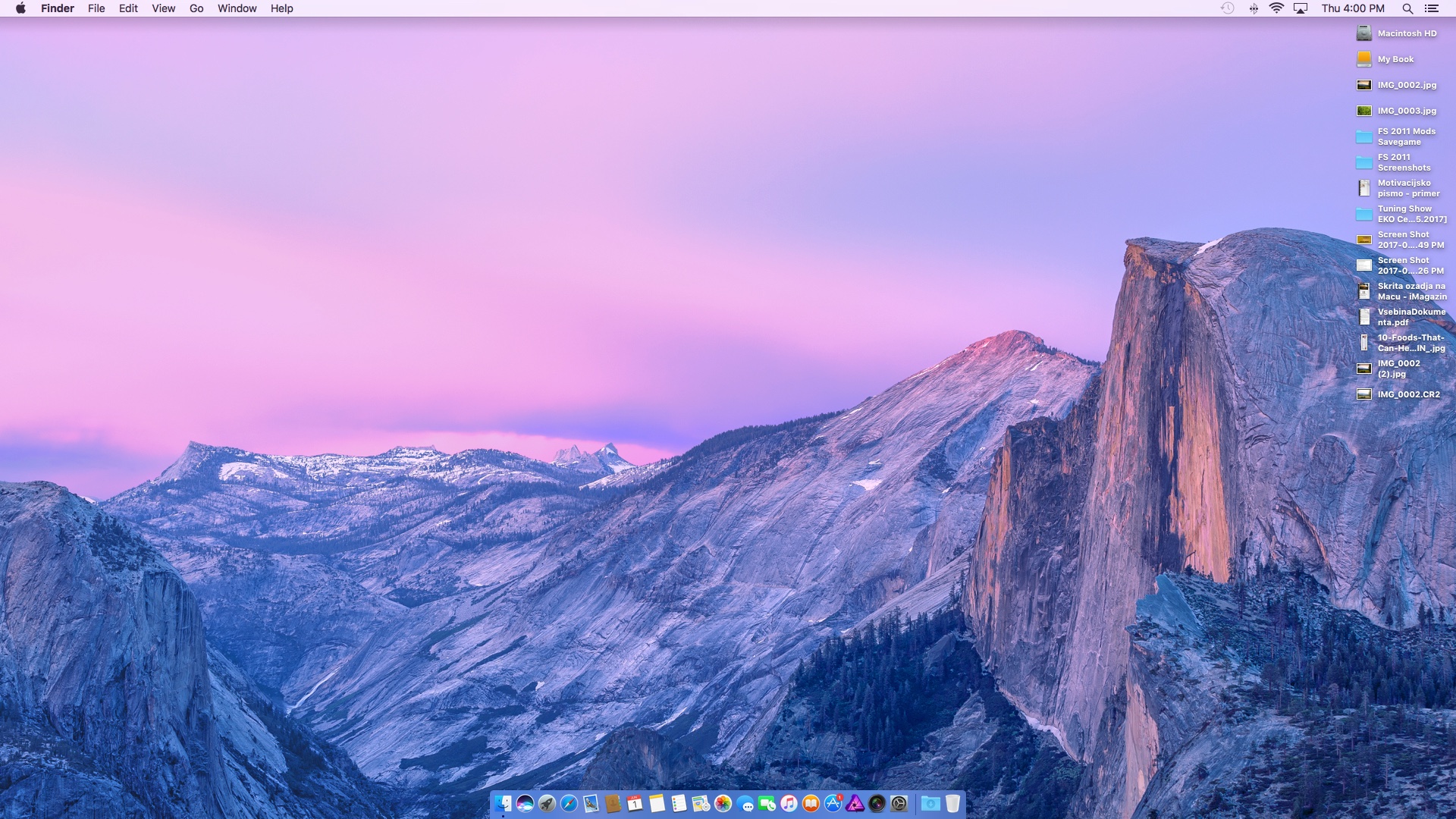This screenshot has height=819, width=1456.
Task: Open Maps app in the Dock
Action: tap(701, 804)
